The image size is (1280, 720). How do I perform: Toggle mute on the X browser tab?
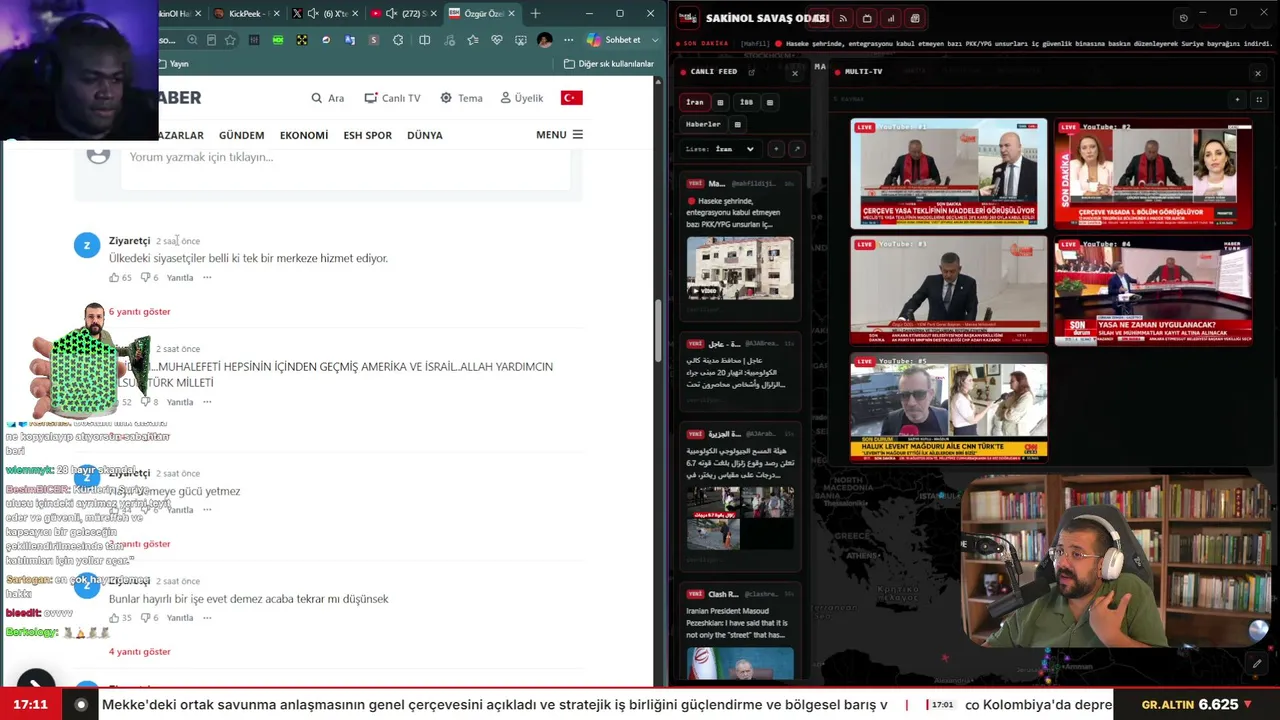[313, 14]
